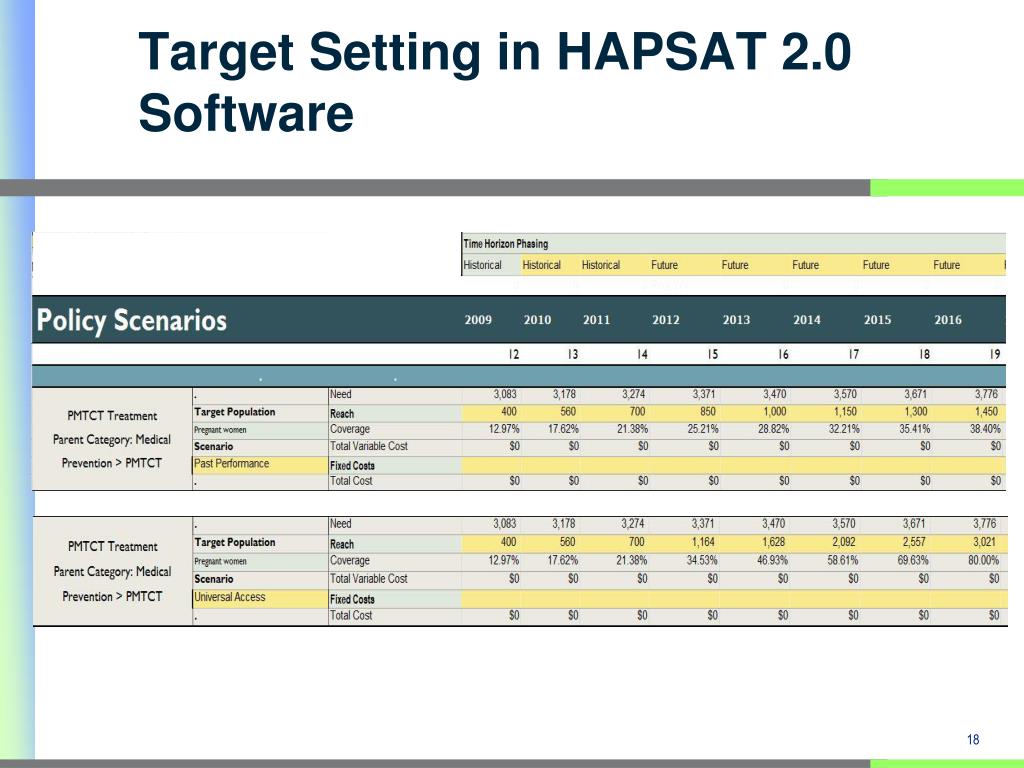Viewport: 1024px width, 768px height.
Task: Edit the reach value 2,557 cell
Action: (x=914, y=542)
